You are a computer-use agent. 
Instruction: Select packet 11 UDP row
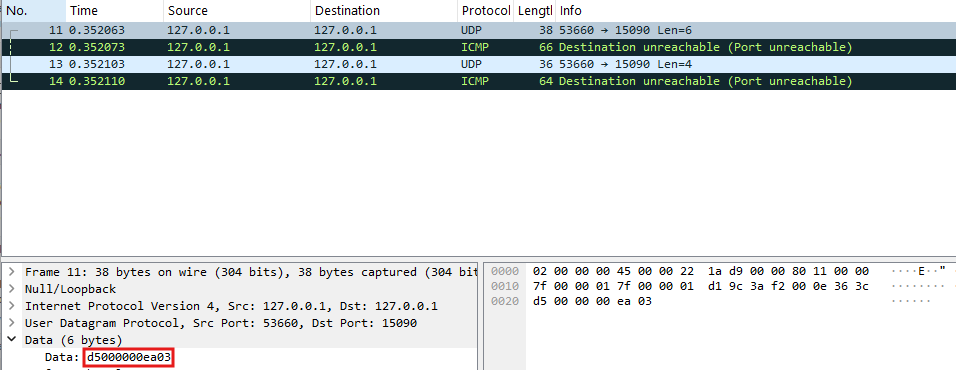479,30
